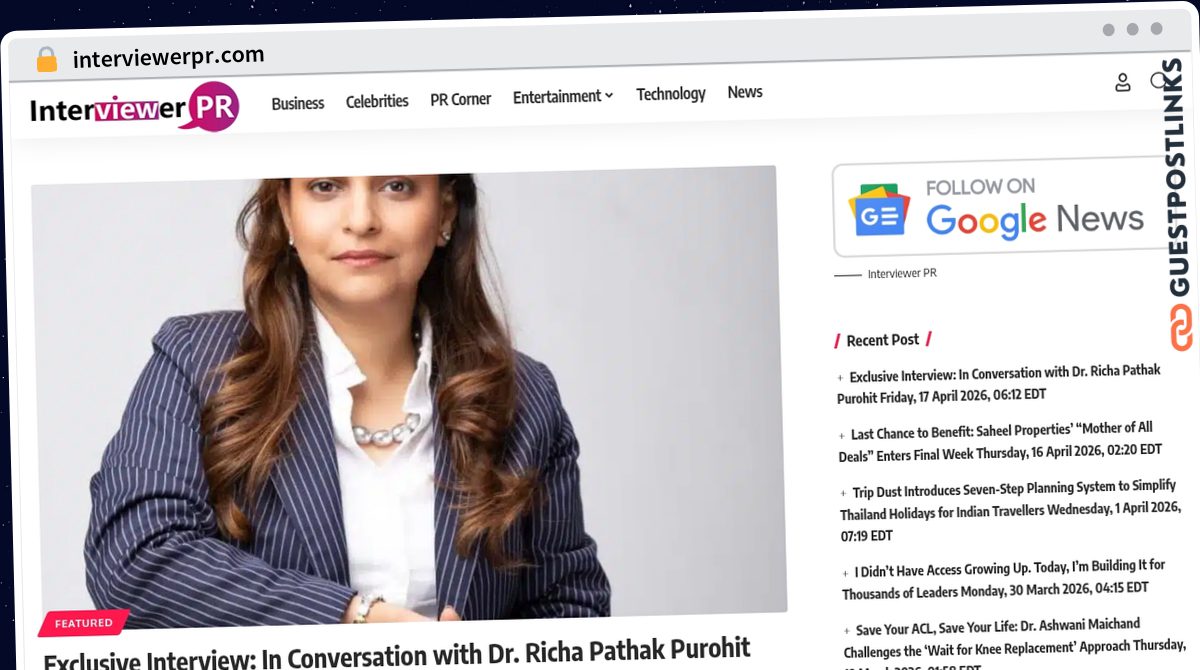Screen dimensions: 1200x670
Task: Open recent post Exclusive Interview Dr. Richa Pathak
Action: click(x=999, y=384)
